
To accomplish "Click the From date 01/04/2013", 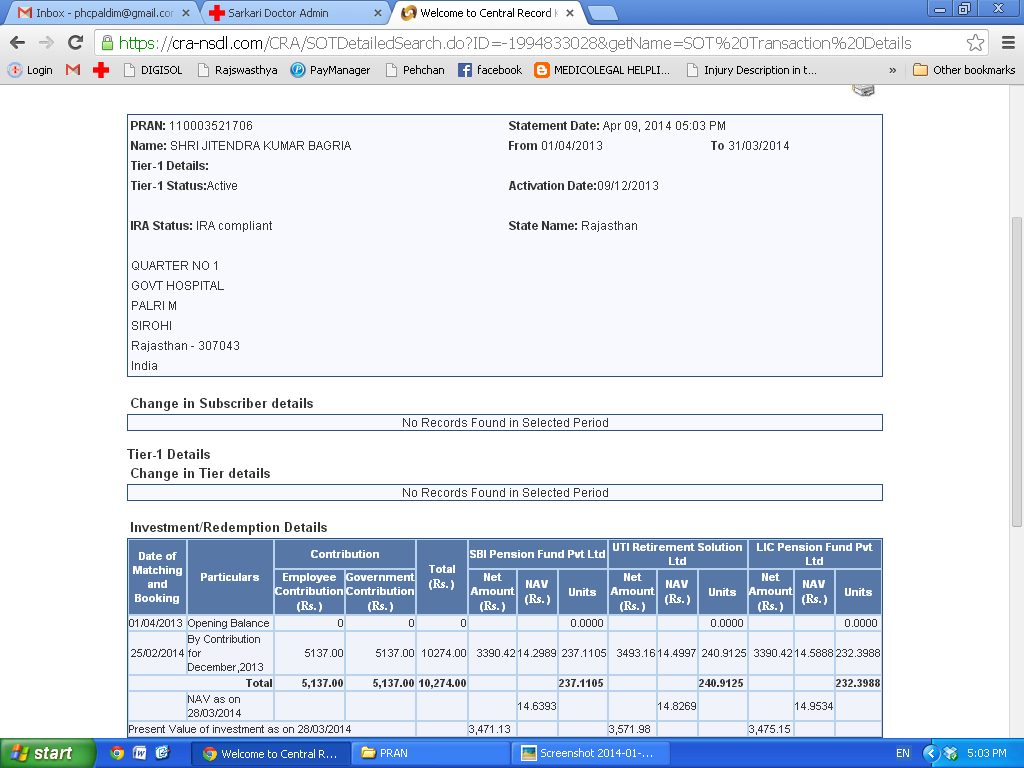I will [x=571, y=146].
